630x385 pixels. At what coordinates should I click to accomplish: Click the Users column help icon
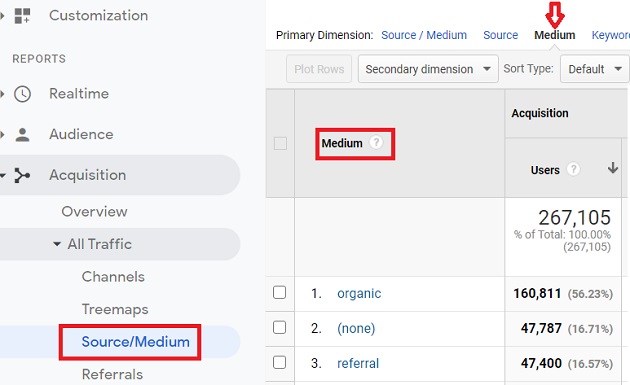[x=573, y=169]
